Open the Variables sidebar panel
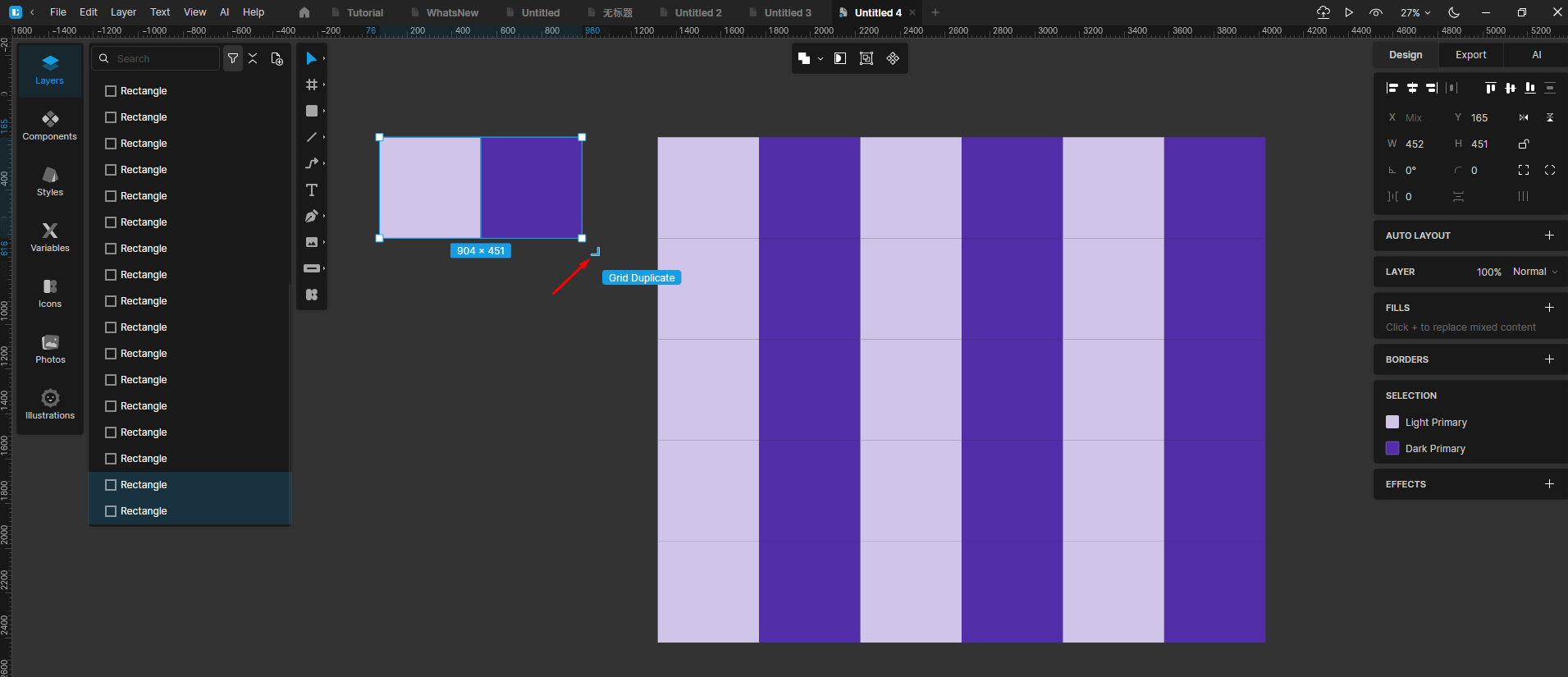Image resolution: width=1568 pixels, height=677 pixels. click(50, 238)
